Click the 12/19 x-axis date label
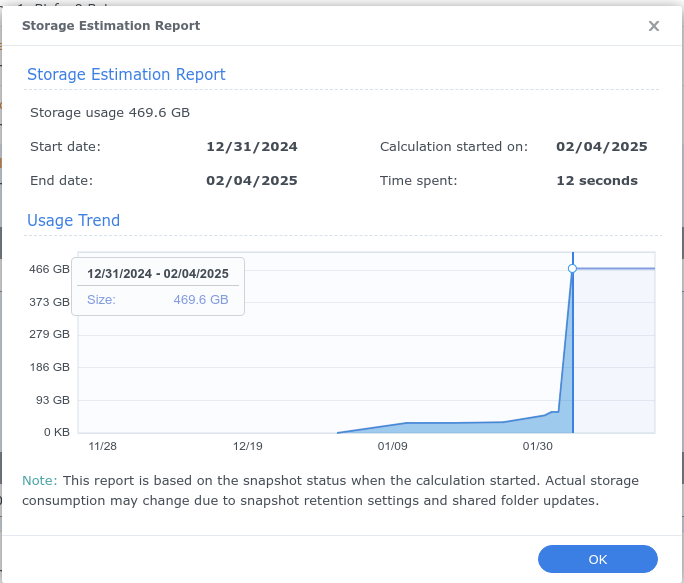Viewport: 684px width, 583px height. click(x=248, y=446)
